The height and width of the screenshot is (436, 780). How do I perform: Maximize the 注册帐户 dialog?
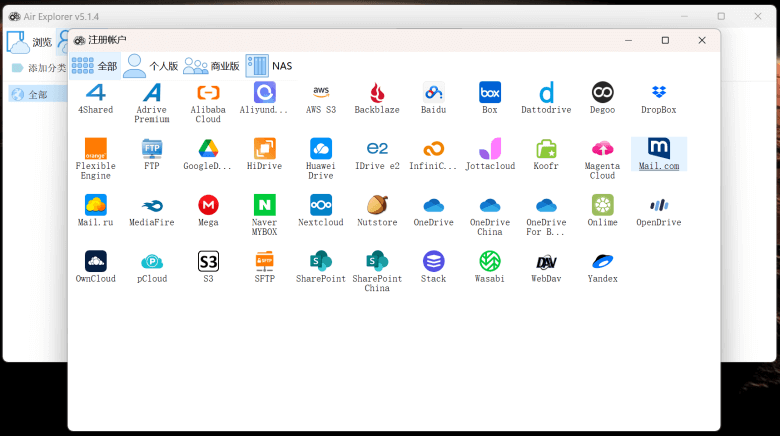coord(665,40)
